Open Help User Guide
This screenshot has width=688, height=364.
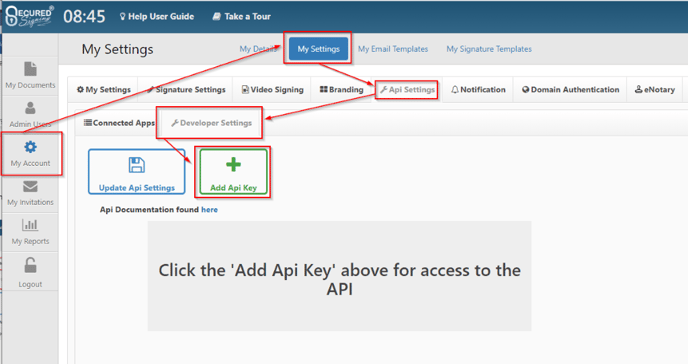(157, 17)
